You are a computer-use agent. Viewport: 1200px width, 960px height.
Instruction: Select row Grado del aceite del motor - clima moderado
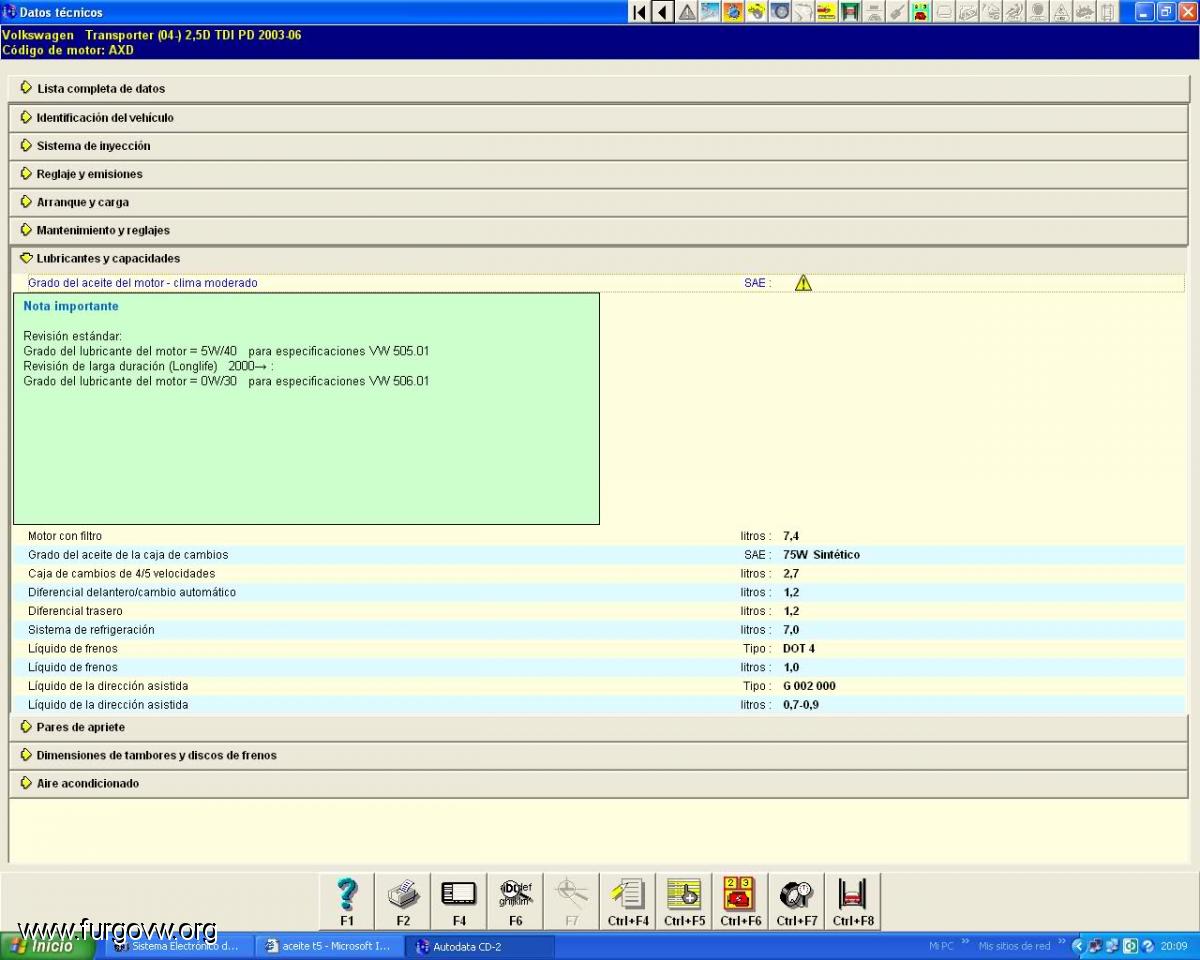pyautogui.click(x=599, y=283)
